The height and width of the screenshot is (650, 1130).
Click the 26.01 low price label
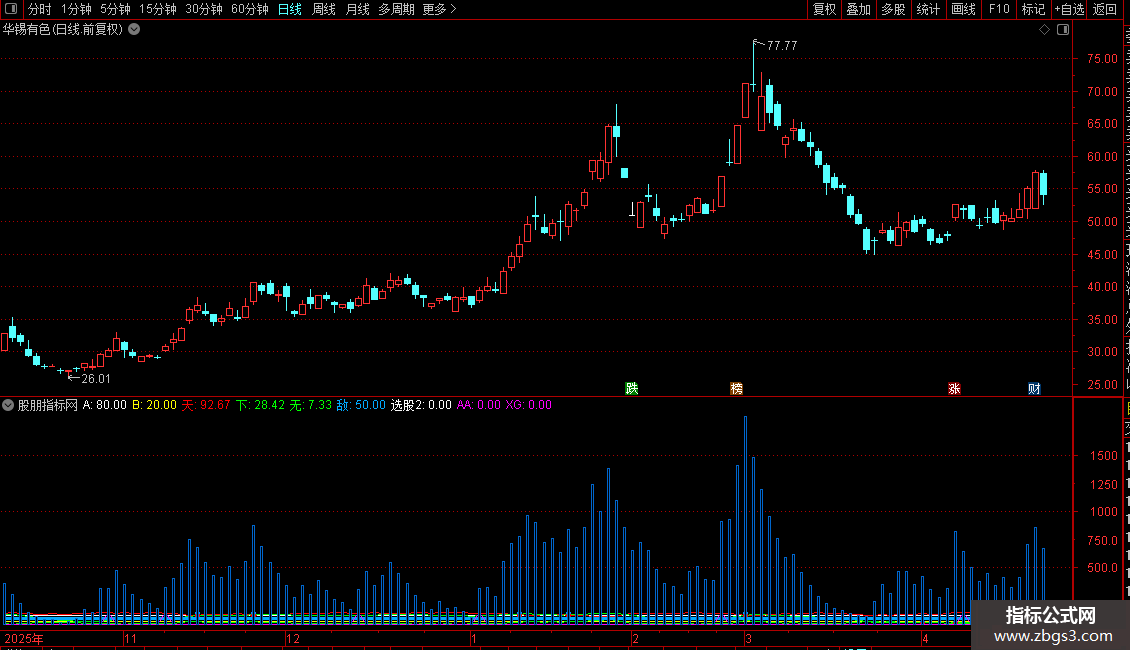click(x=96, y=379)
